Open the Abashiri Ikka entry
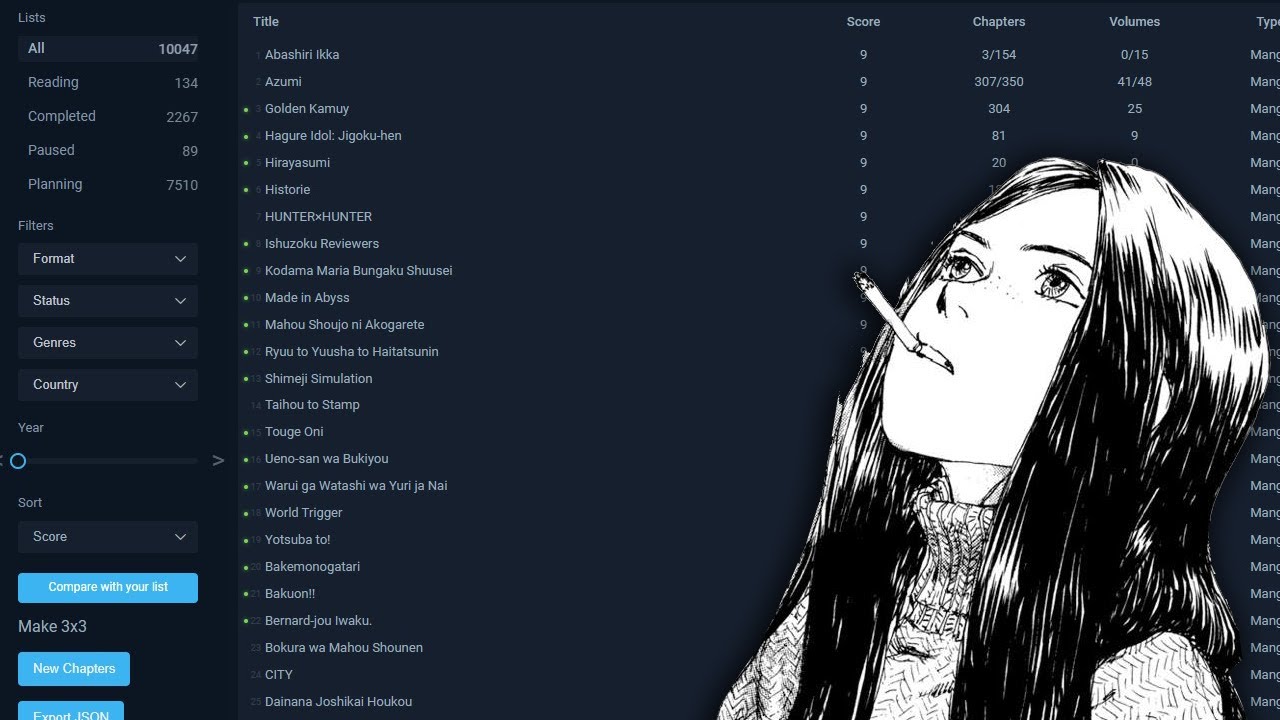The width and height of the screenshot is (1280, 720). 302,54
